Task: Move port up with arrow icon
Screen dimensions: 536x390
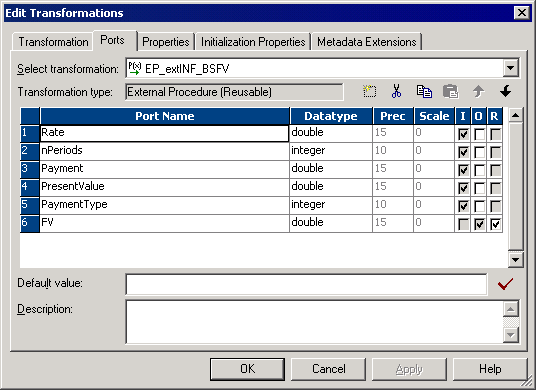Action: 478,92
